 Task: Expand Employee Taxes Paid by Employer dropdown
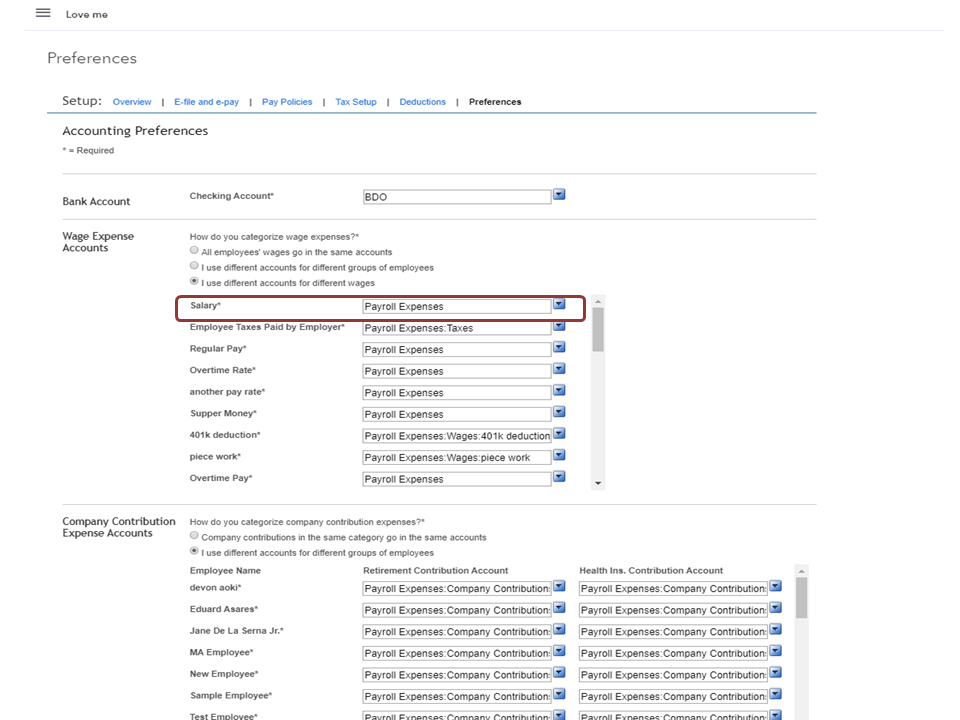(x=559, y=326)
